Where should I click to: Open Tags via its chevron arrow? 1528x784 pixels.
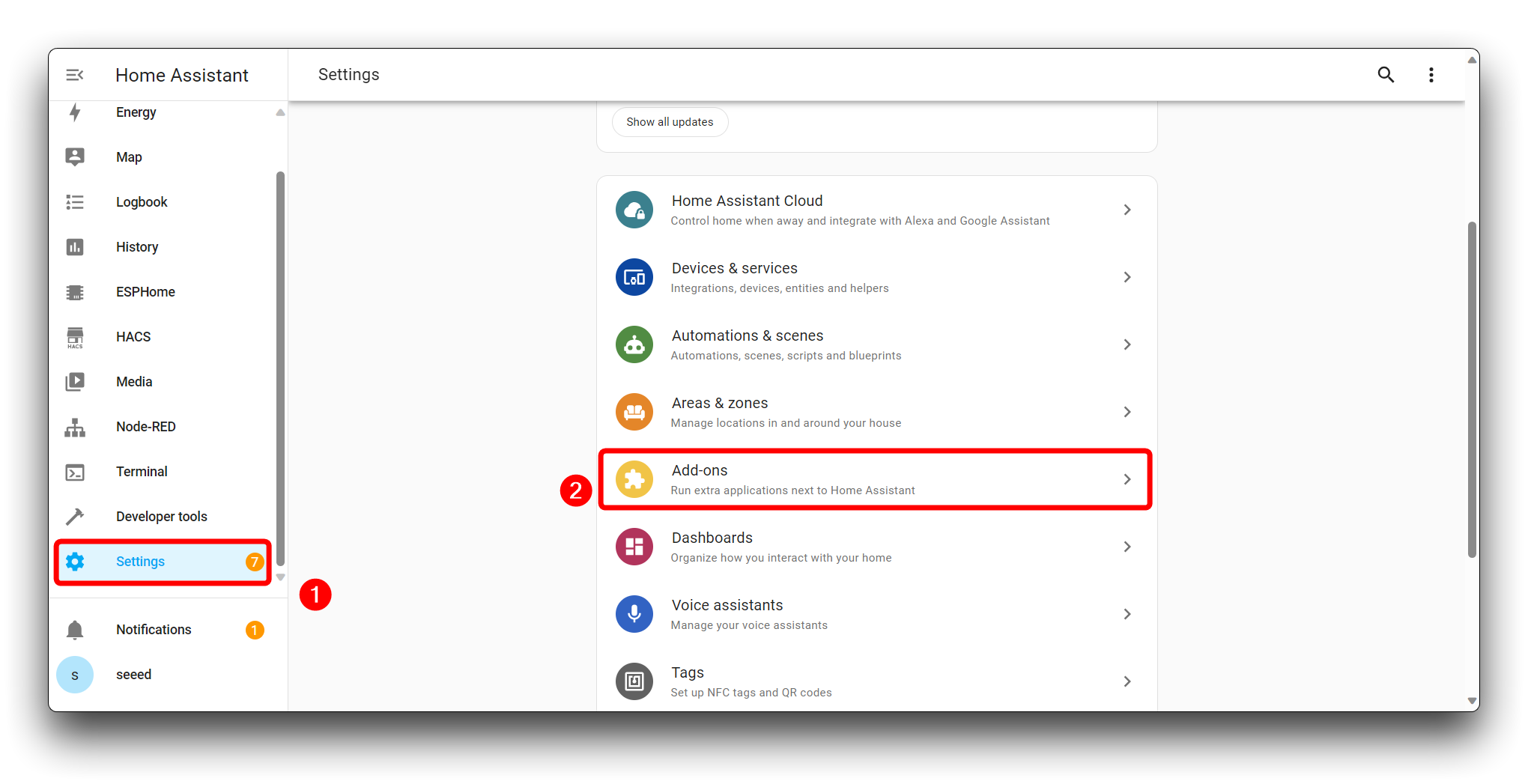1127,681
